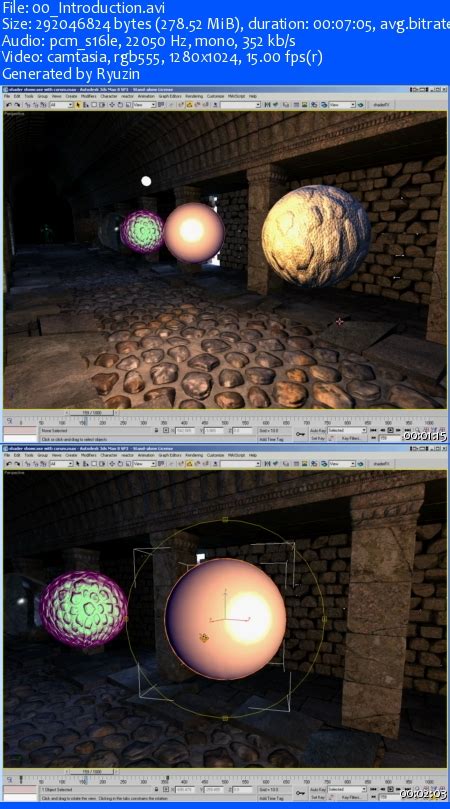Viewport: 450px width, 809px height.
Task: Select the Rotate tool in the upper frame toolbar
Action: pyautogui.click(x=120, y=105)
